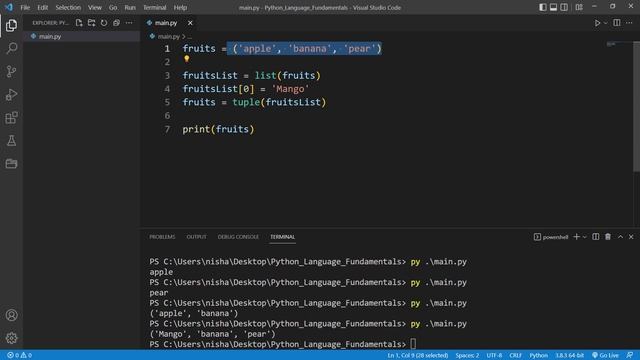640x360 pixels.
Task: Open the Run menu
Action: click(x=130, y=7)
